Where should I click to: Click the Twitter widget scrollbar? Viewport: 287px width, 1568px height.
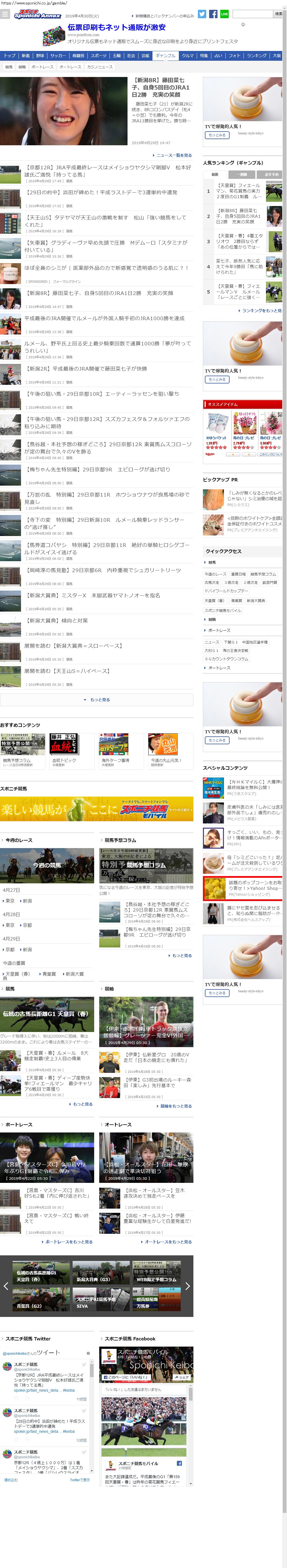click(92, 1412)
